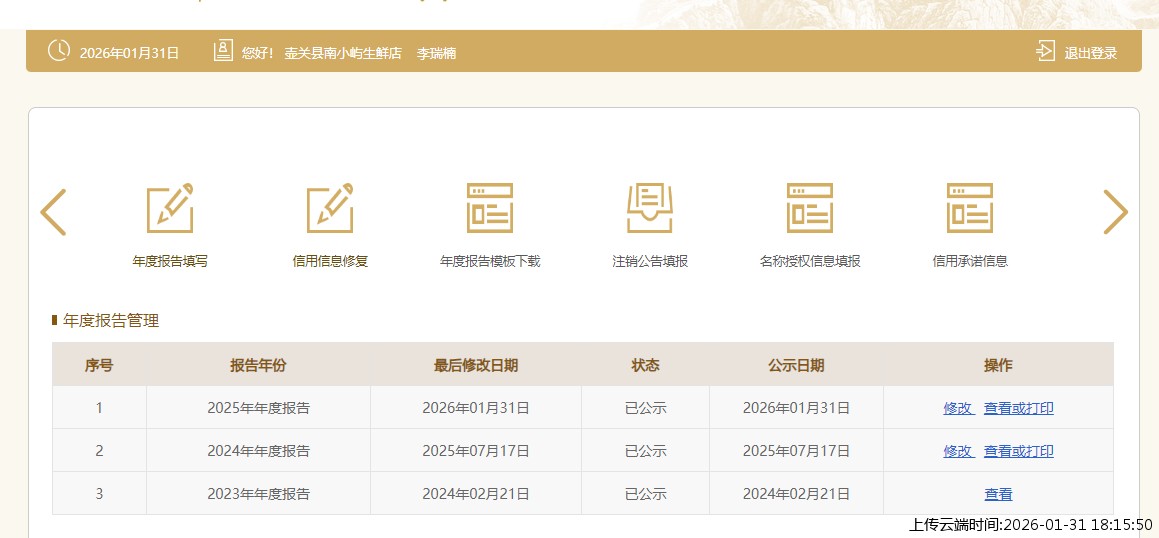
Task: Open the 信用信息修复 icon
Action: (x=330, y=209)
